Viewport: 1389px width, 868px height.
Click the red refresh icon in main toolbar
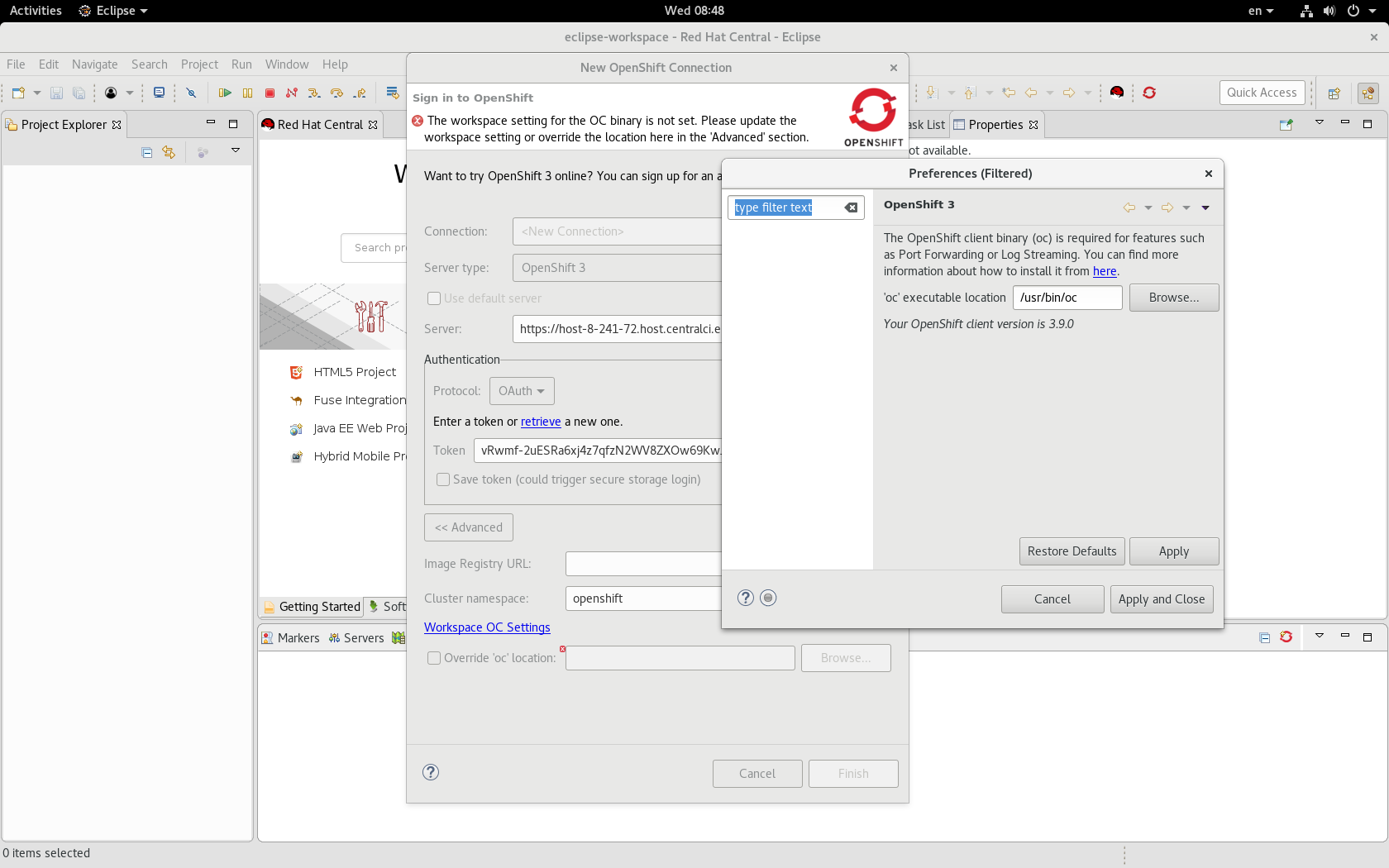1149,93
